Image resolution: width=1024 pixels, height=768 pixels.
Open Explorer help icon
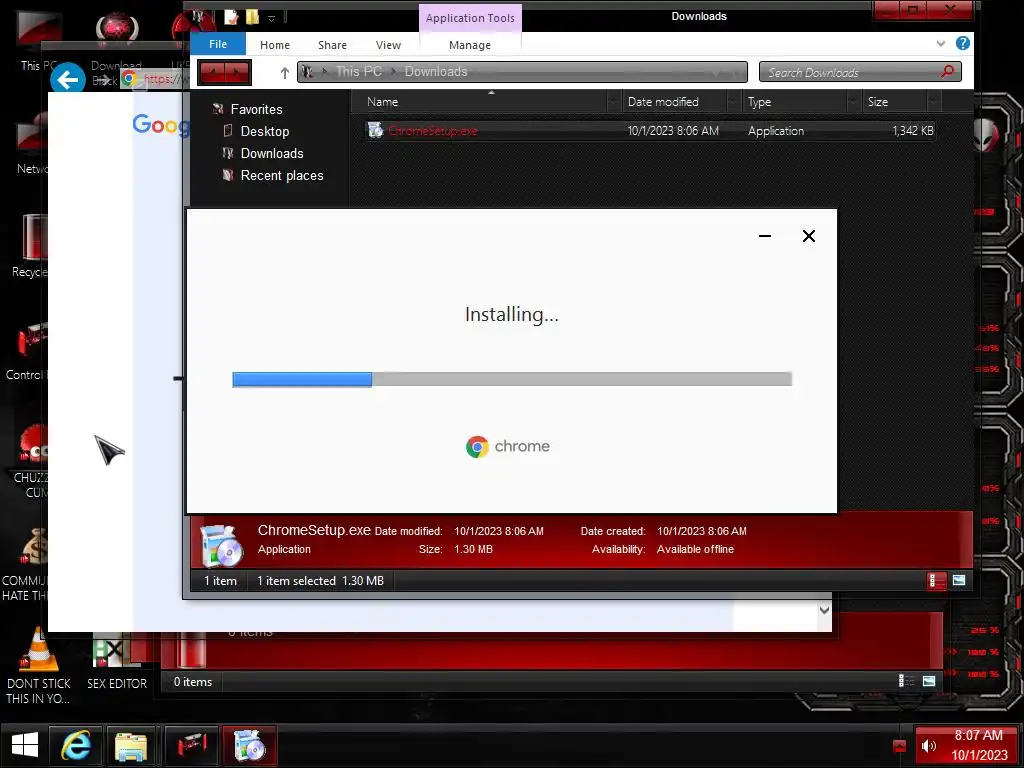(x=963, y=43)
